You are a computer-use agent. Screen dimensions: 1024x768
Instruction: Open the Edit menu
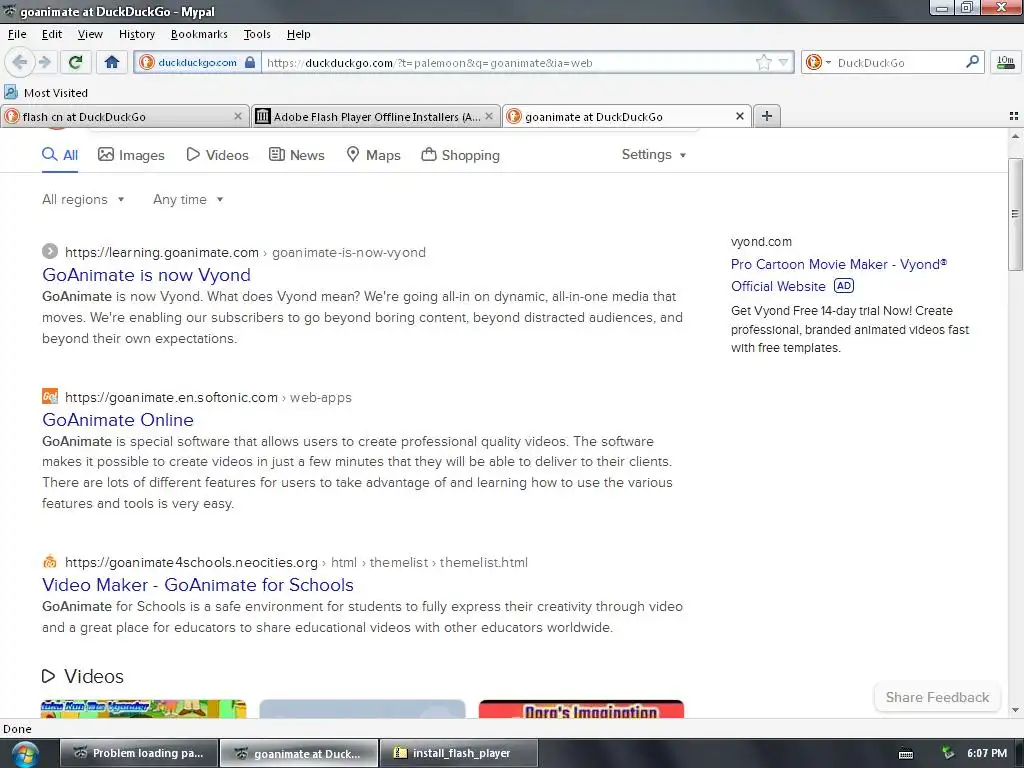[x=52, y=34]
